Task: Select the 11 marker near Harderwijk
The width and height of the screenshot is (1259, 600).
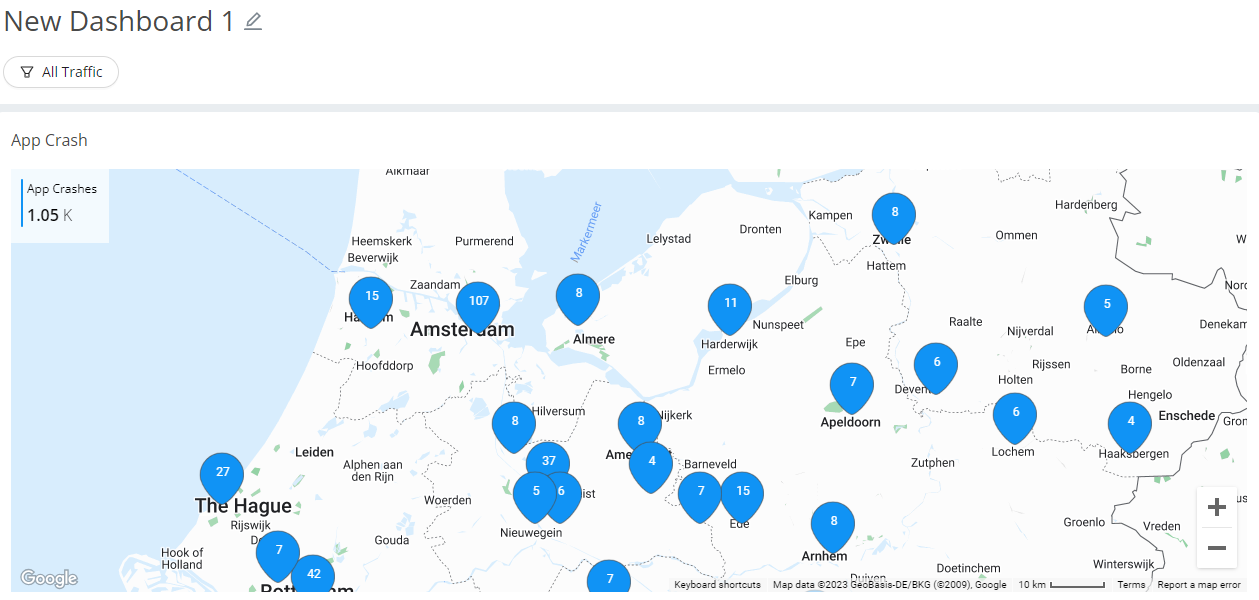Action: coord(730,305)
